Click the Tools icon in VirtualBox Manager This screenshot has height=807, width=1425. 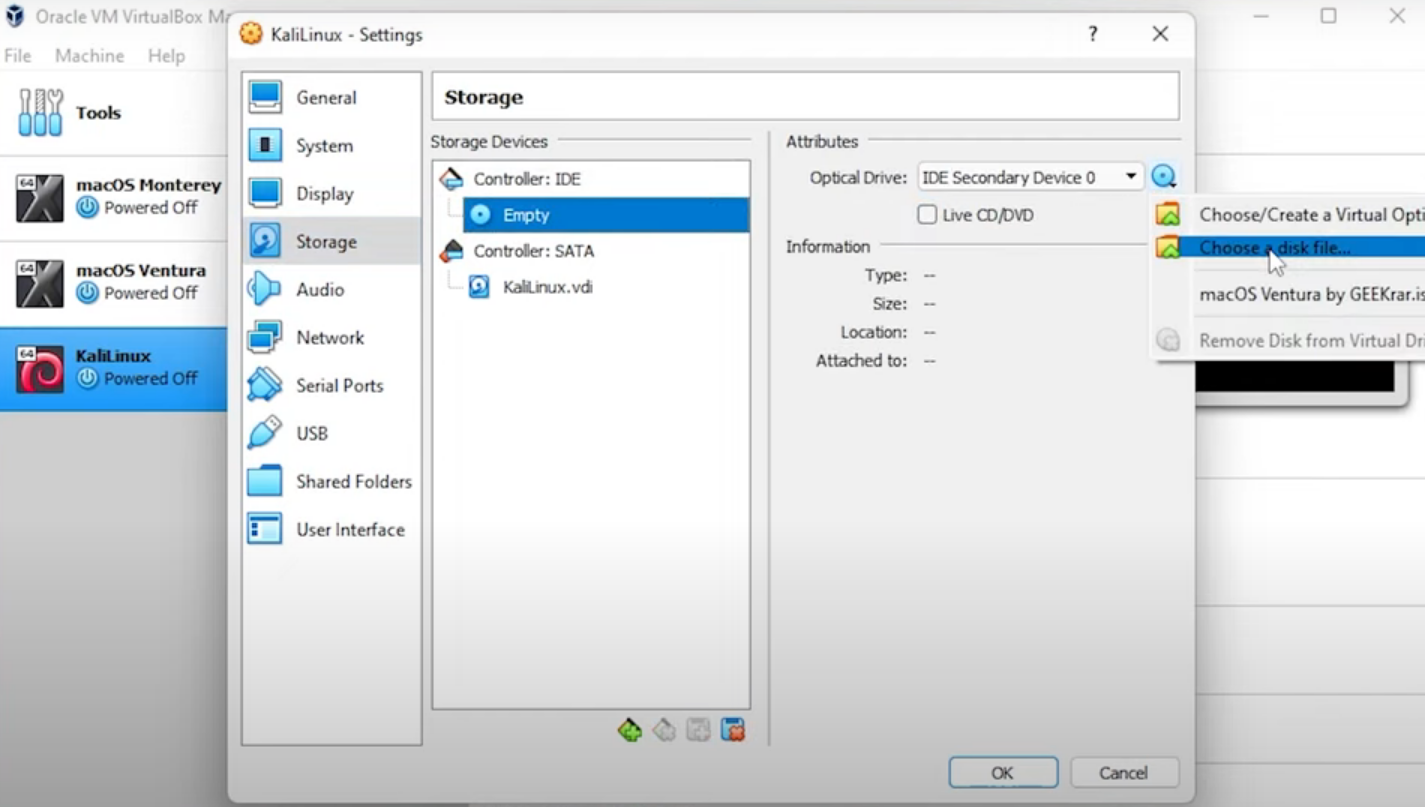[x=41, y=112]
